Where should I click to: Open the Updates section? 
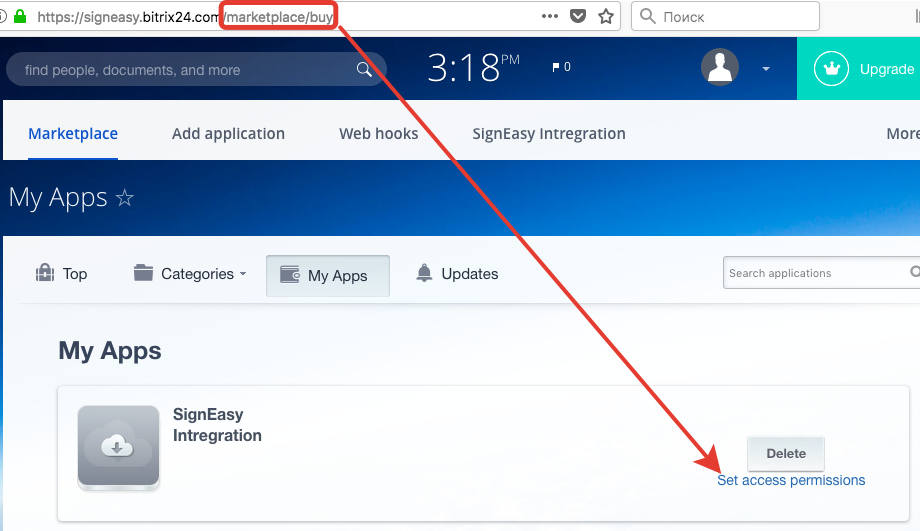click(469, 274)
